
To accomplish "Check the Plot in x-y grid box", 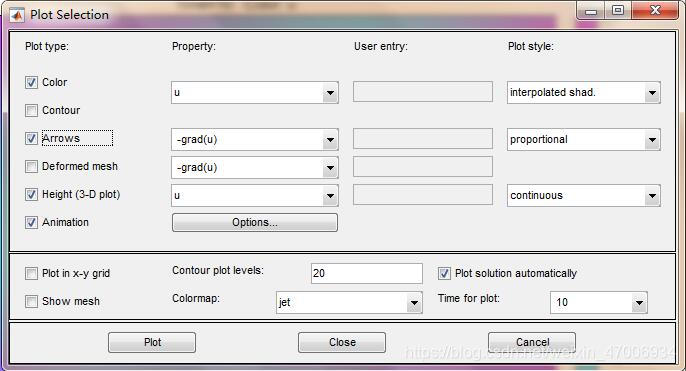I will click(31, 273).
